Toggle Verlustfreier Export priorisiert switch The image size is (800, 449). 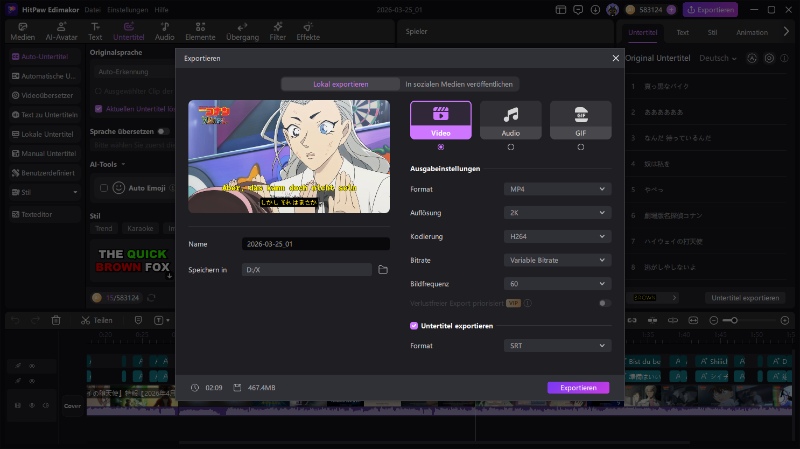(x=604, y=303)
